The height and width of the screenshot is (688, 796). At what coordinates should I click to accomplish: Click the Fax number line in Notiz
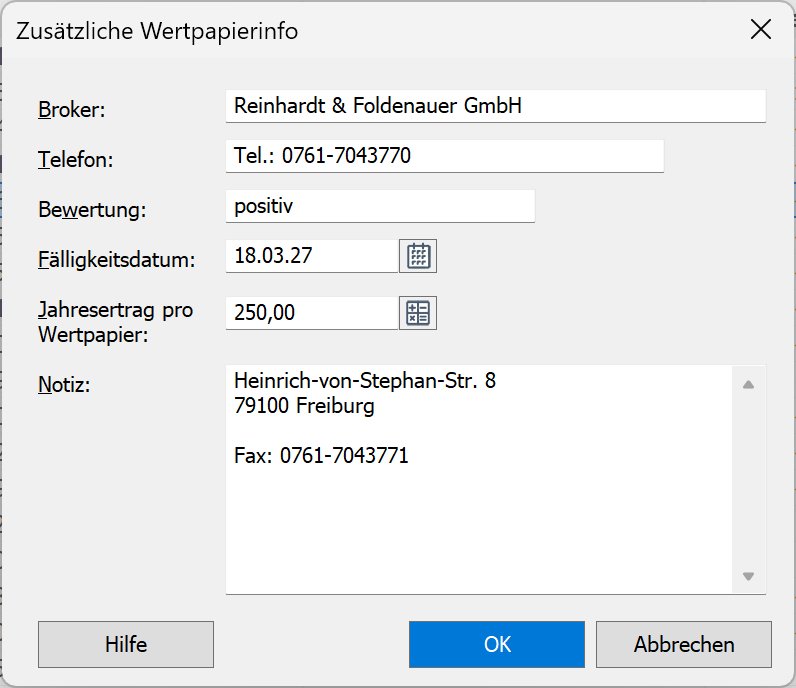click(x=320, y=456)
